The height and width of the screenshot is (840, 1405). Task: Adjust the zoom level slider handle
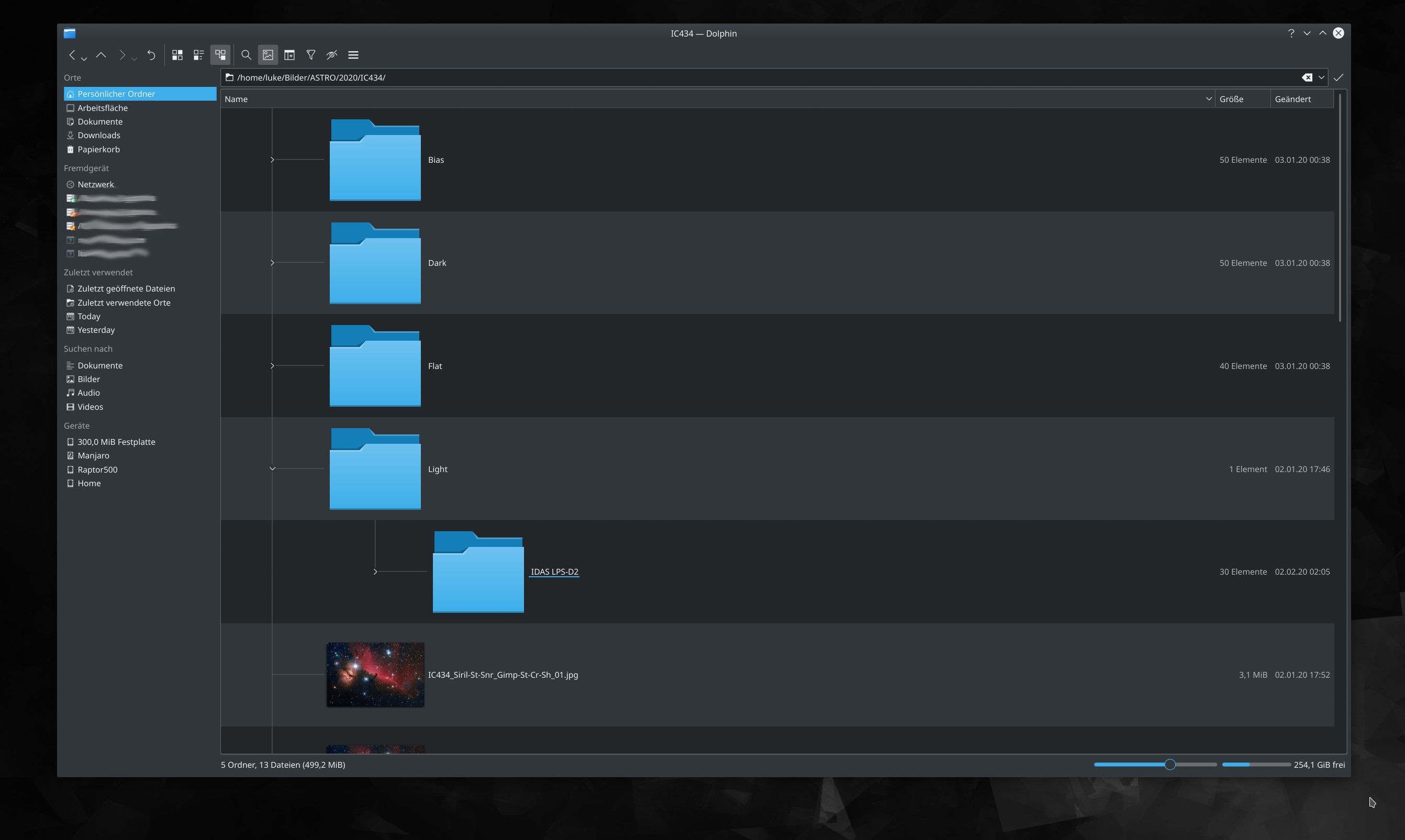tap(1170, 765)
